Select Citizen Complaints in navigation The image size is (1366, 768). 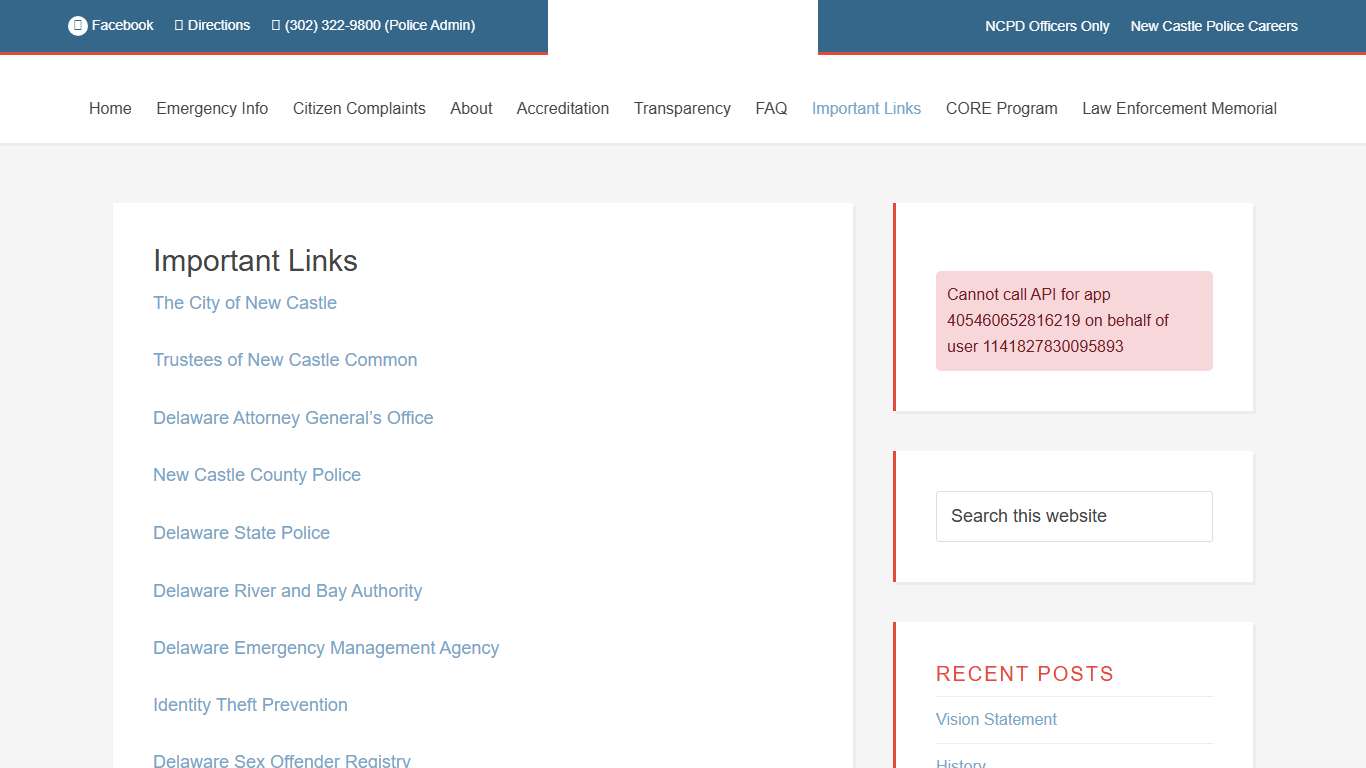[x=359, y=109]
